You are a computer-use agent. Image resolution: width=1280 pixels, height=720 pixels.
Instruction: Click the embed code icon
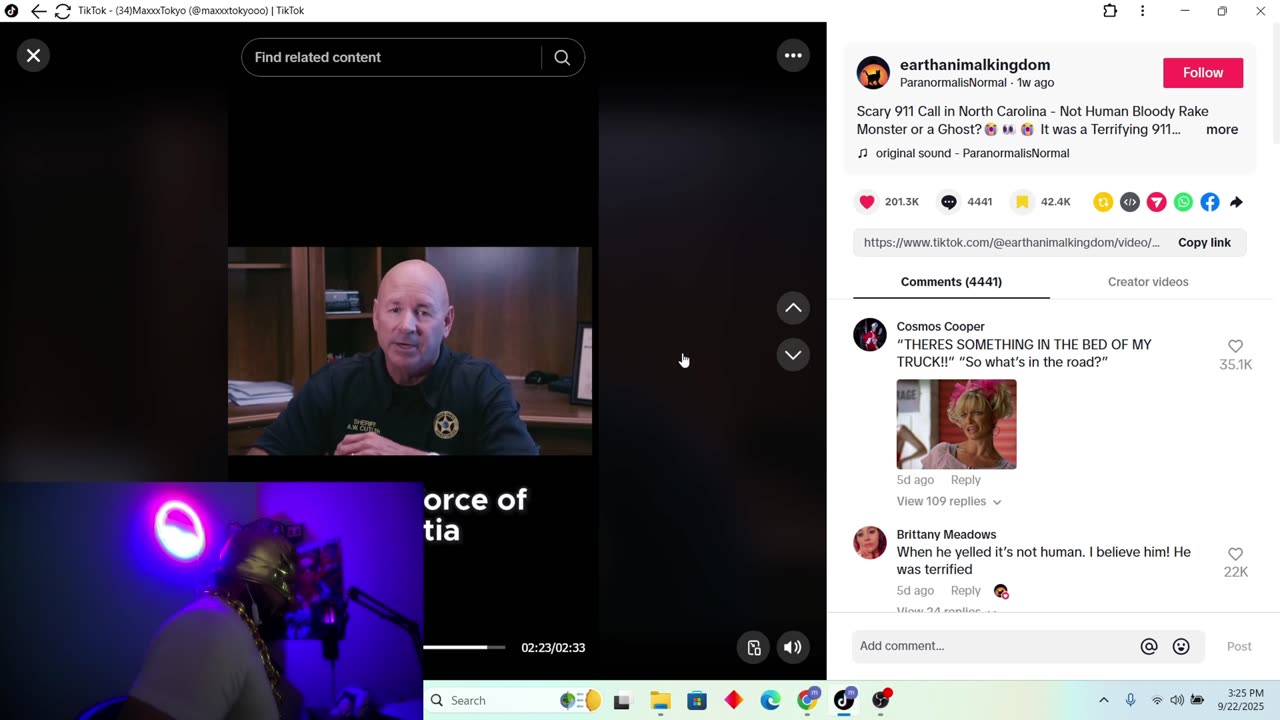pos(1130,202)
